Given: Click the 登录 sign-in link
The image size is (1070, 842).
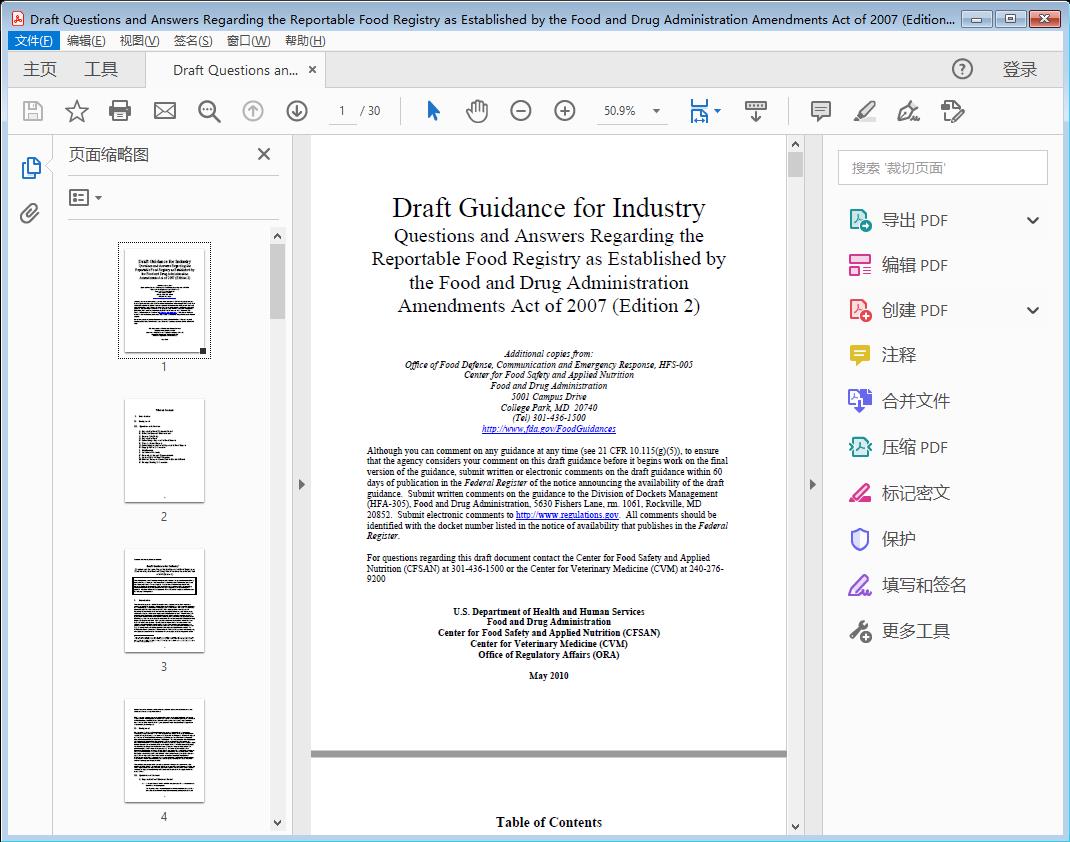Looking at the screenshot, I should coord(1021,69).
